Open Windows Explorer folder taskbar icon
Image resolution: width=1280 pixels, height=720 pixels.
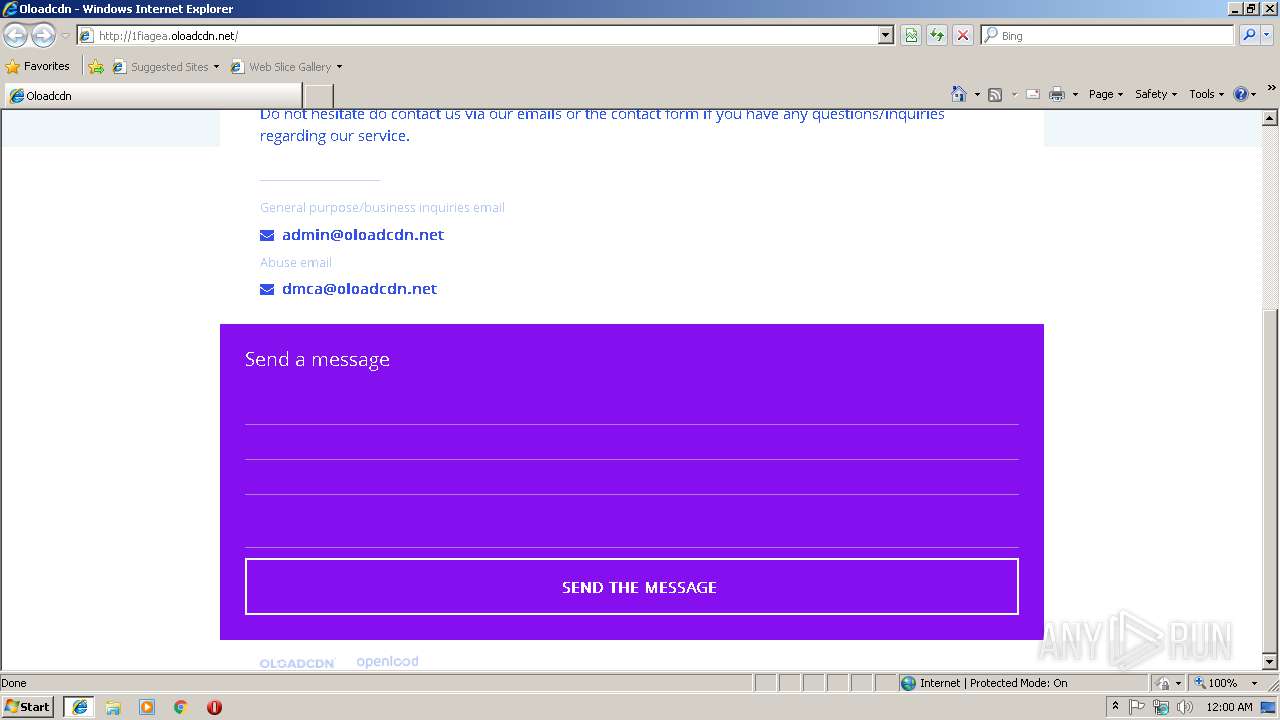[x=113, y=707]
